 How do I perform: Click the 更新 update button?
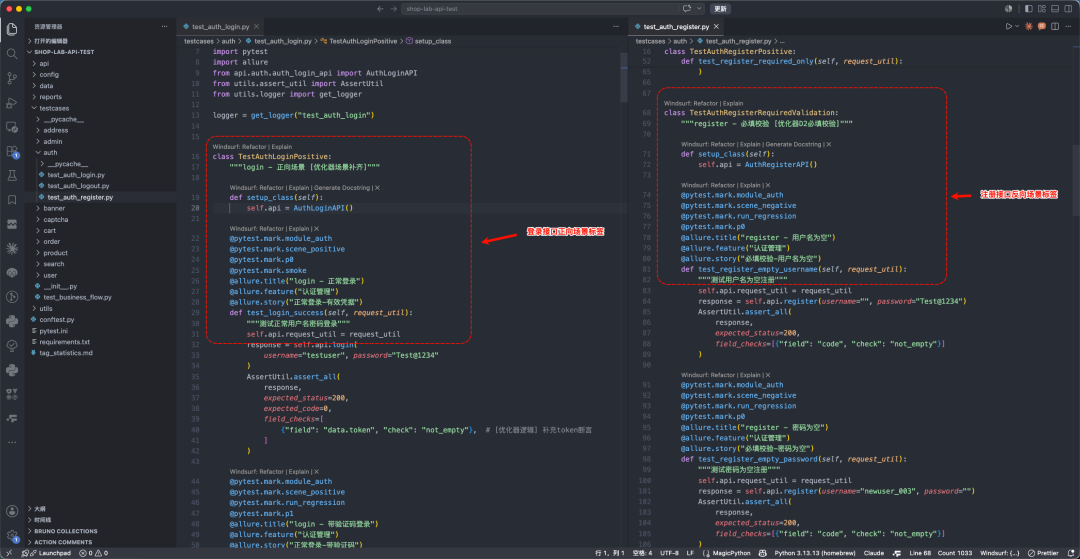pyautogui.click(x=720, y=8)
